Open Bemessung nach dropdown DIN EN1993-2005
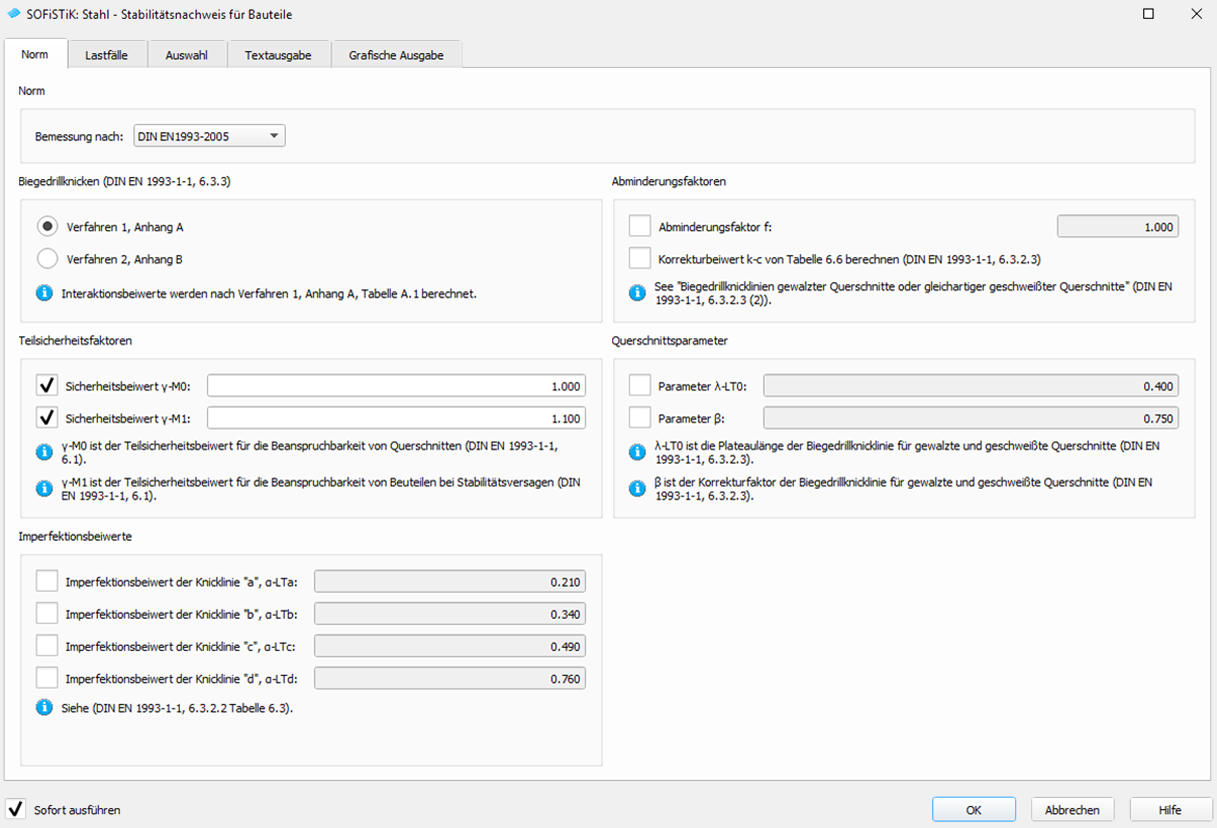Viewport: 1217px width, 828px height. tap(210, 136)
